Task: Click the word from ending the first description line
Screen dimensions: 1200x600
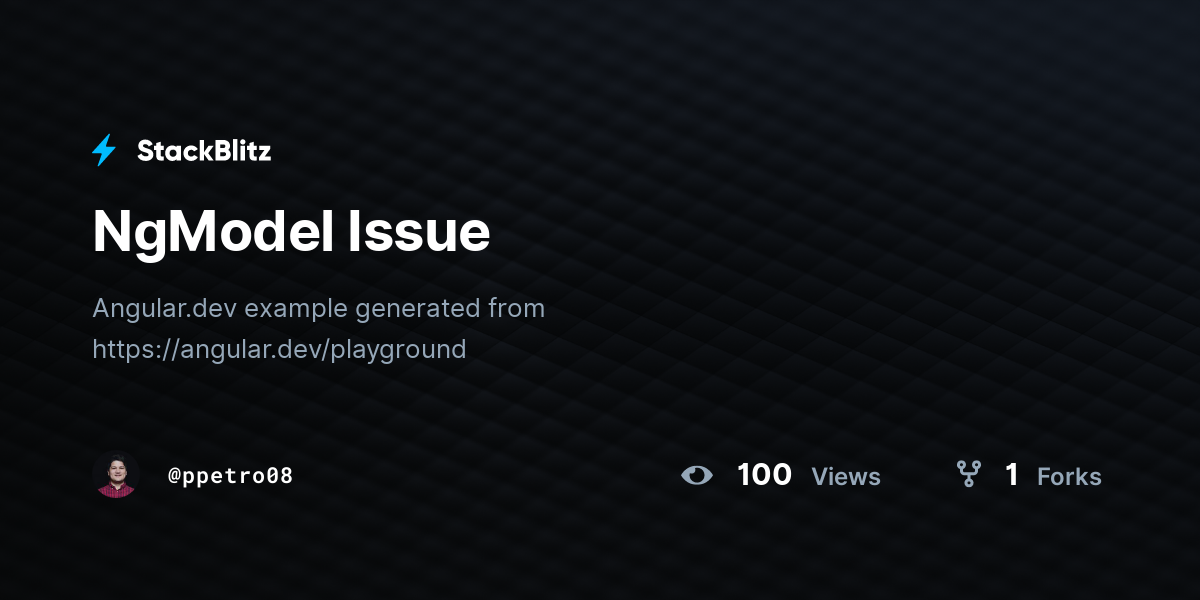Action: (516, 308)
